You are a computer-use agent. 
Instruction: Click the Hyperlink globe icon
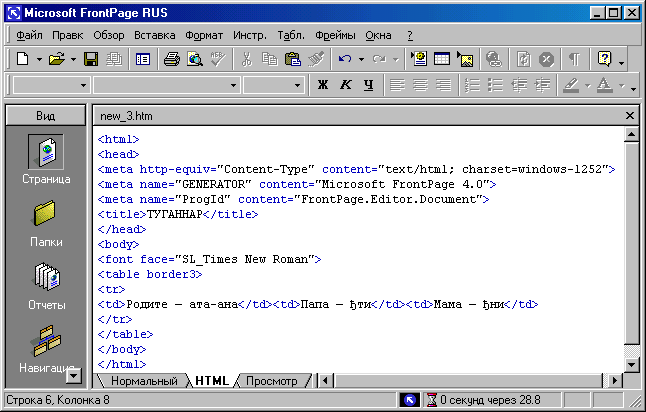pyautogui.click(x=494, y=60)
